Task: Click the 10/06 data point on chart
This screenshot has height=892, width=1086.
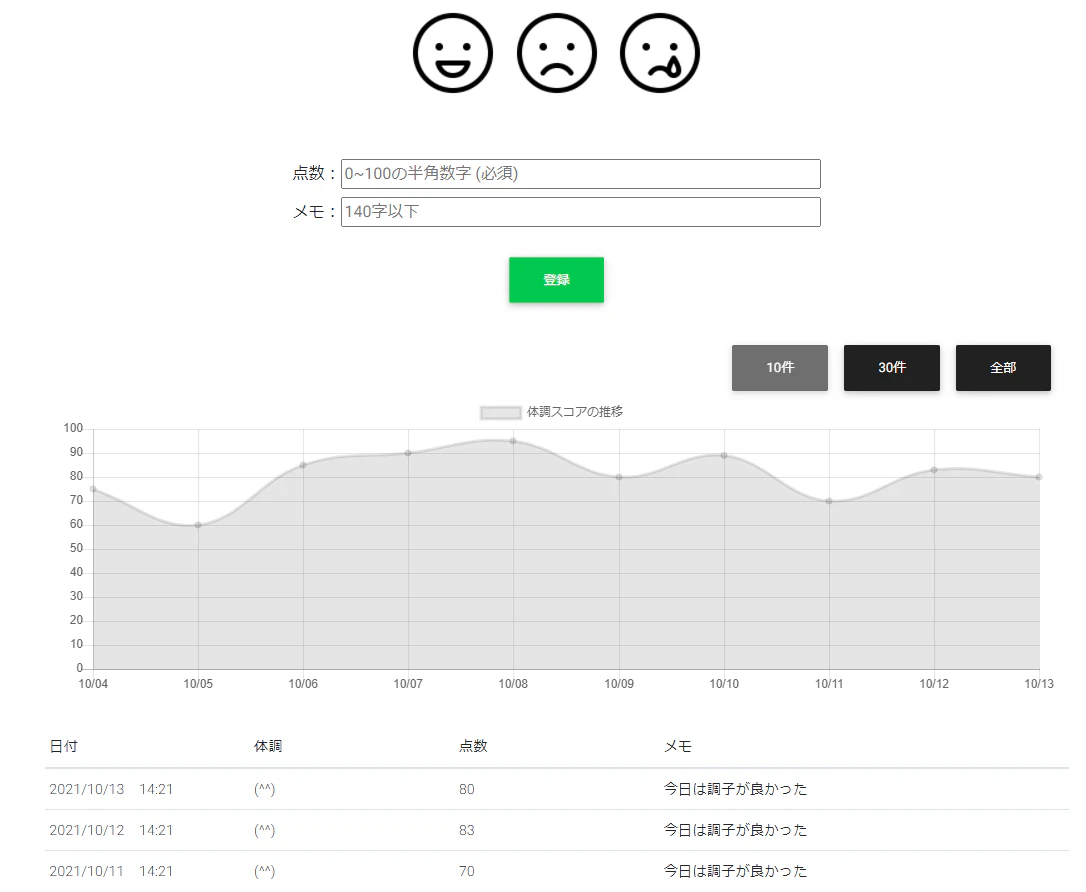Action: [x=303, y=465]
